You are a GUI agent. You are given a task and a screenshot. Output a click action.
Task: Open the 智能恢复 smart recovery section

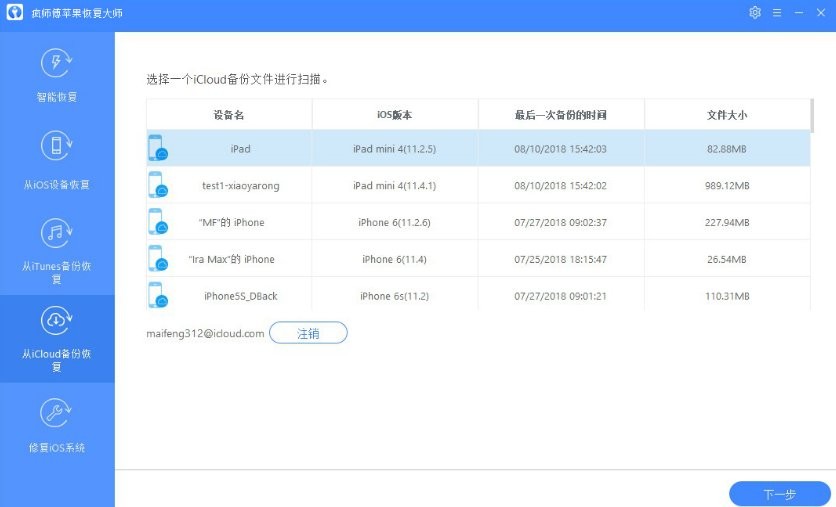point(56,75)
